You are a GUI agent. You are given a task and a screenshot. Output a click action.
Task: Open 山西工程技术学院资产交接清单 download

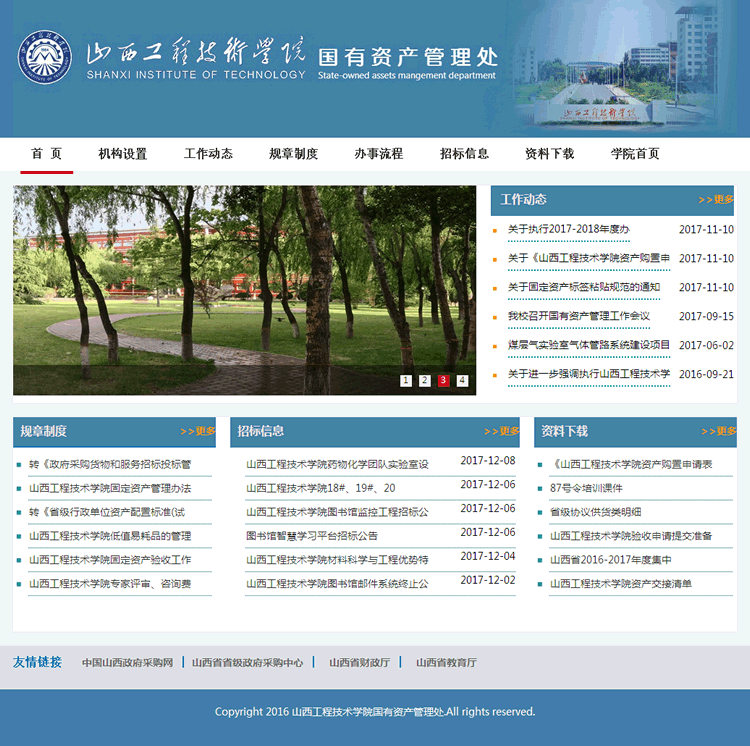pos(620,584)
